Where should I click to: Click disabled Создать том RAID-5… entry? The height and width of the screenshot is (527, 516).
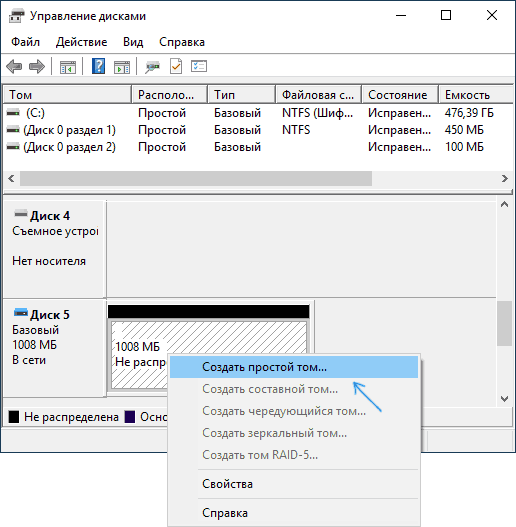click(x=294, y=455)
